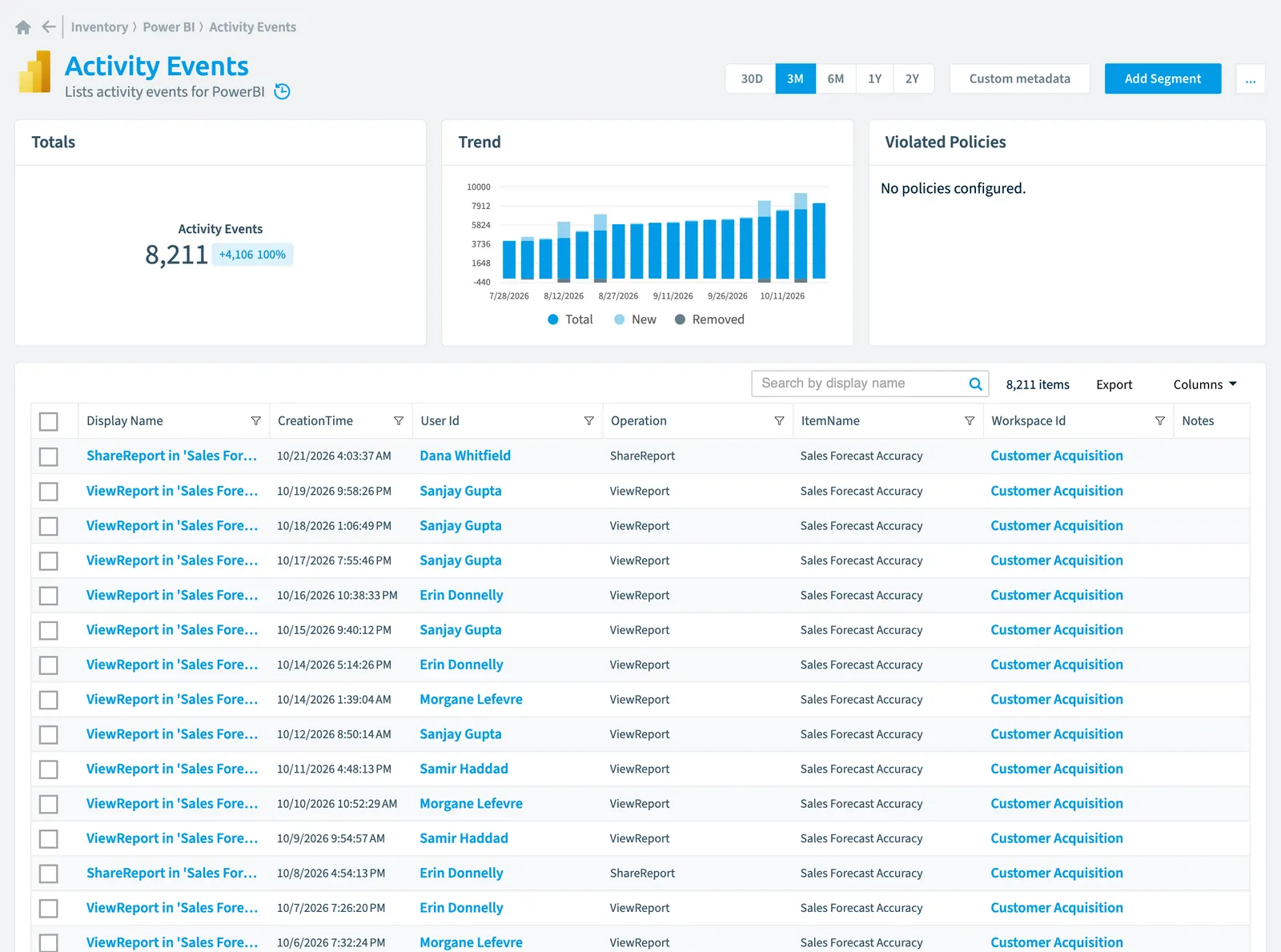Open Operation column filter
The width and height of the screenshot is (1281, 952).
click(779, 421)
